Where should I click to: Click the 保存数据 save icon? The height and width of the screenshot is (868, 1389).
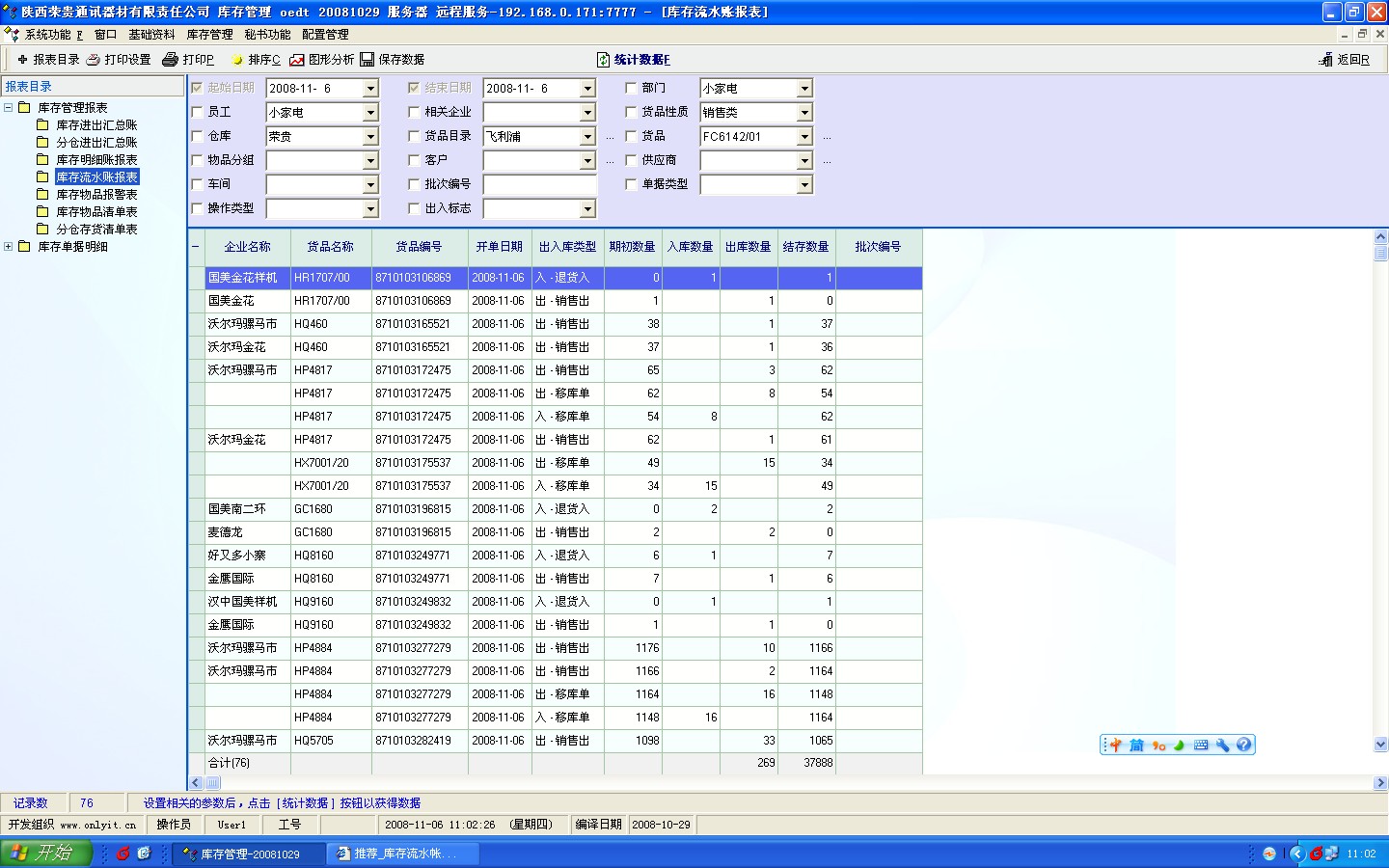368,60
